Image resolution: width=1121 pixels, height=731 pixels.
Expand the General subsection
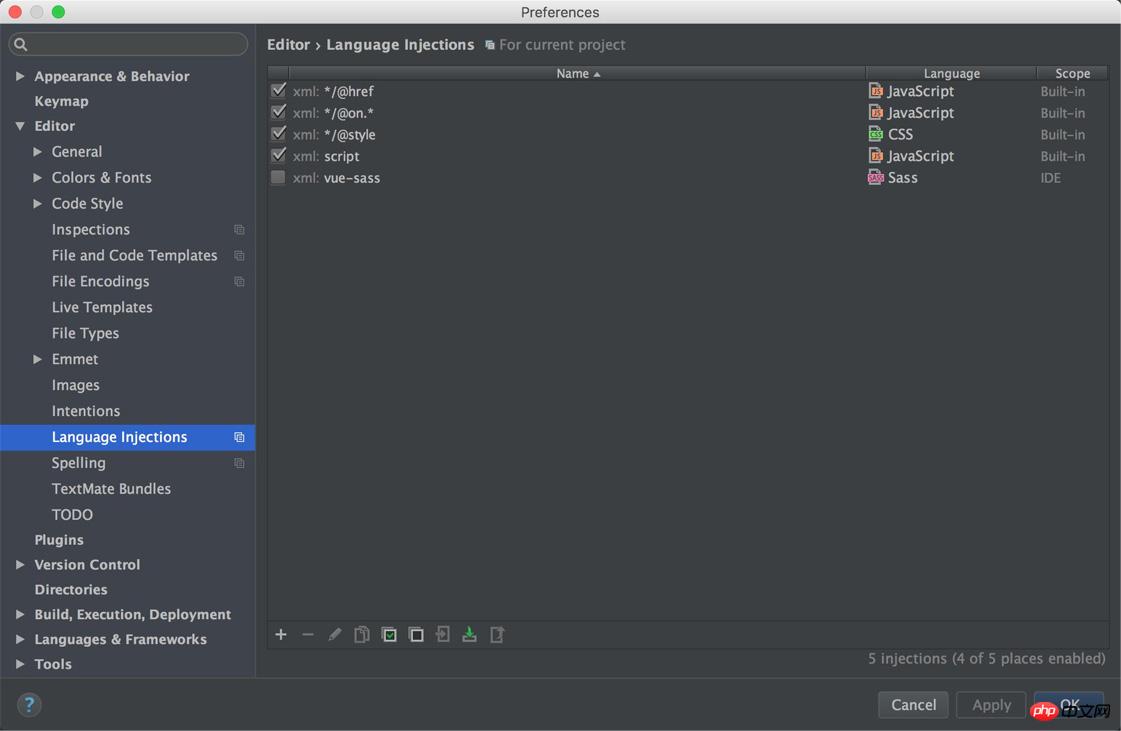37,152
